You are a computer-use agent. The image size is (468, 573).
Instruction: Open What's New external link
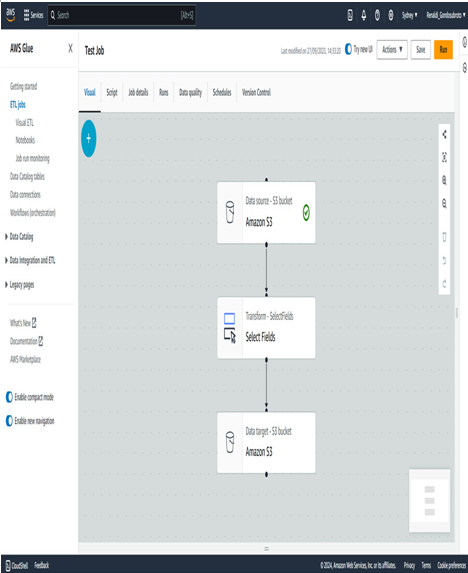23,323
